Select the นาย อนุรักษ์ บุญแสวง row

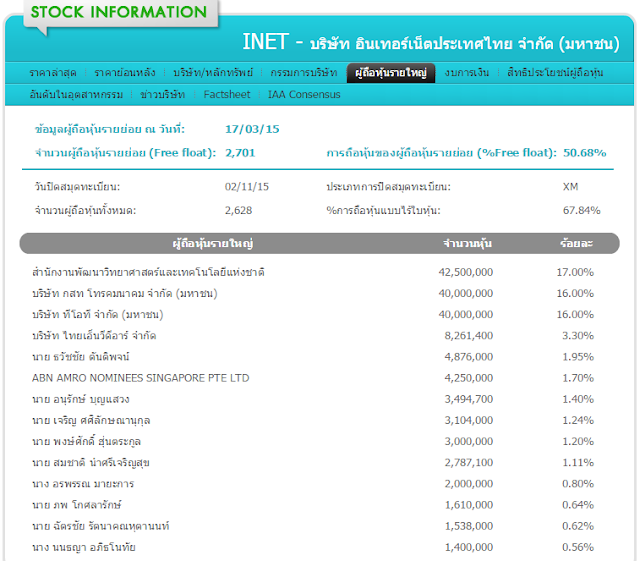coord(313,399)
